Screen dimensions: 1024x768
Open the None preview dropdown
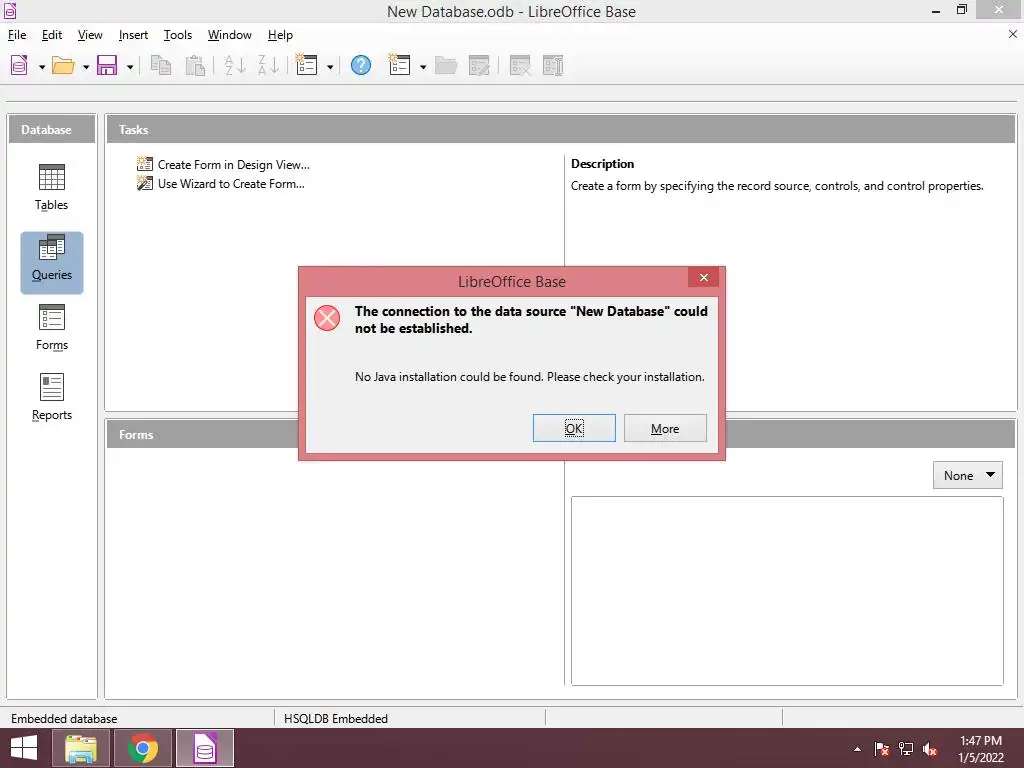(x=967, y=475)
